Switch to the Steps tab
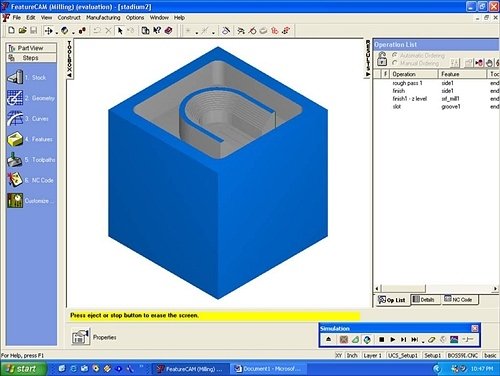The height and width of the screenshot is (376, 500). [x=31, y=58]
